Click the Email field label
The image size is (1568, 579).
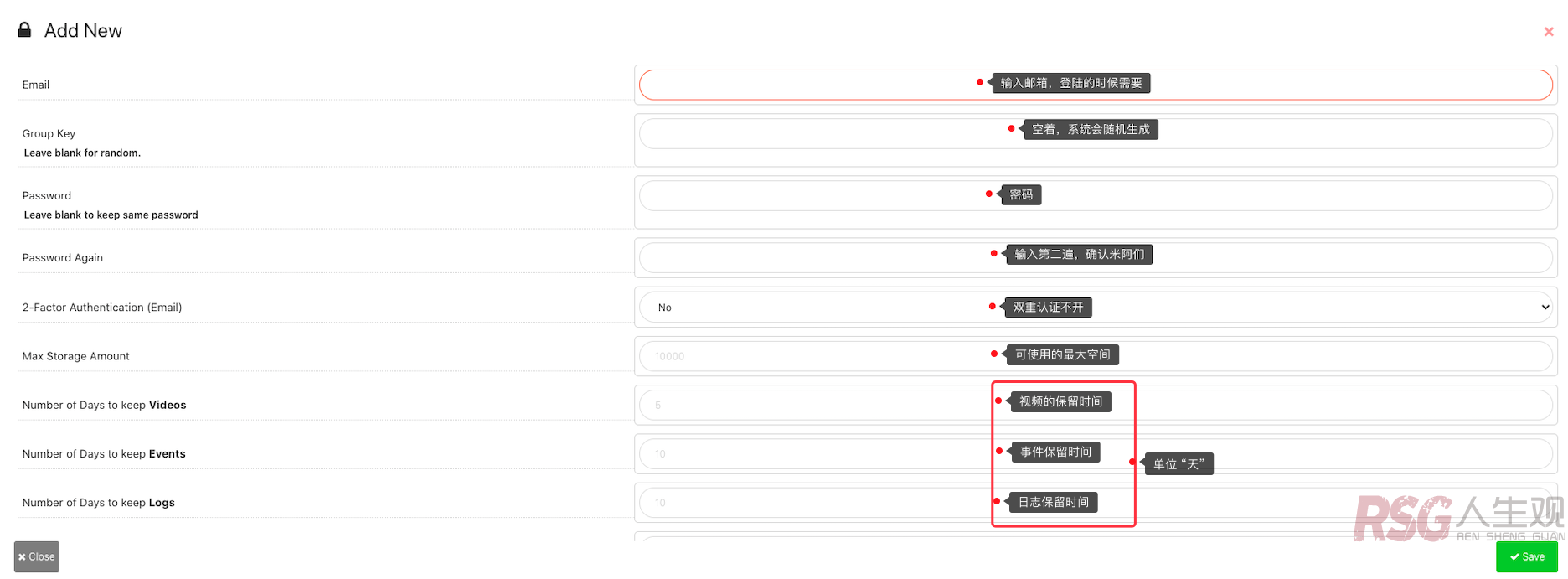coord(36,85)
